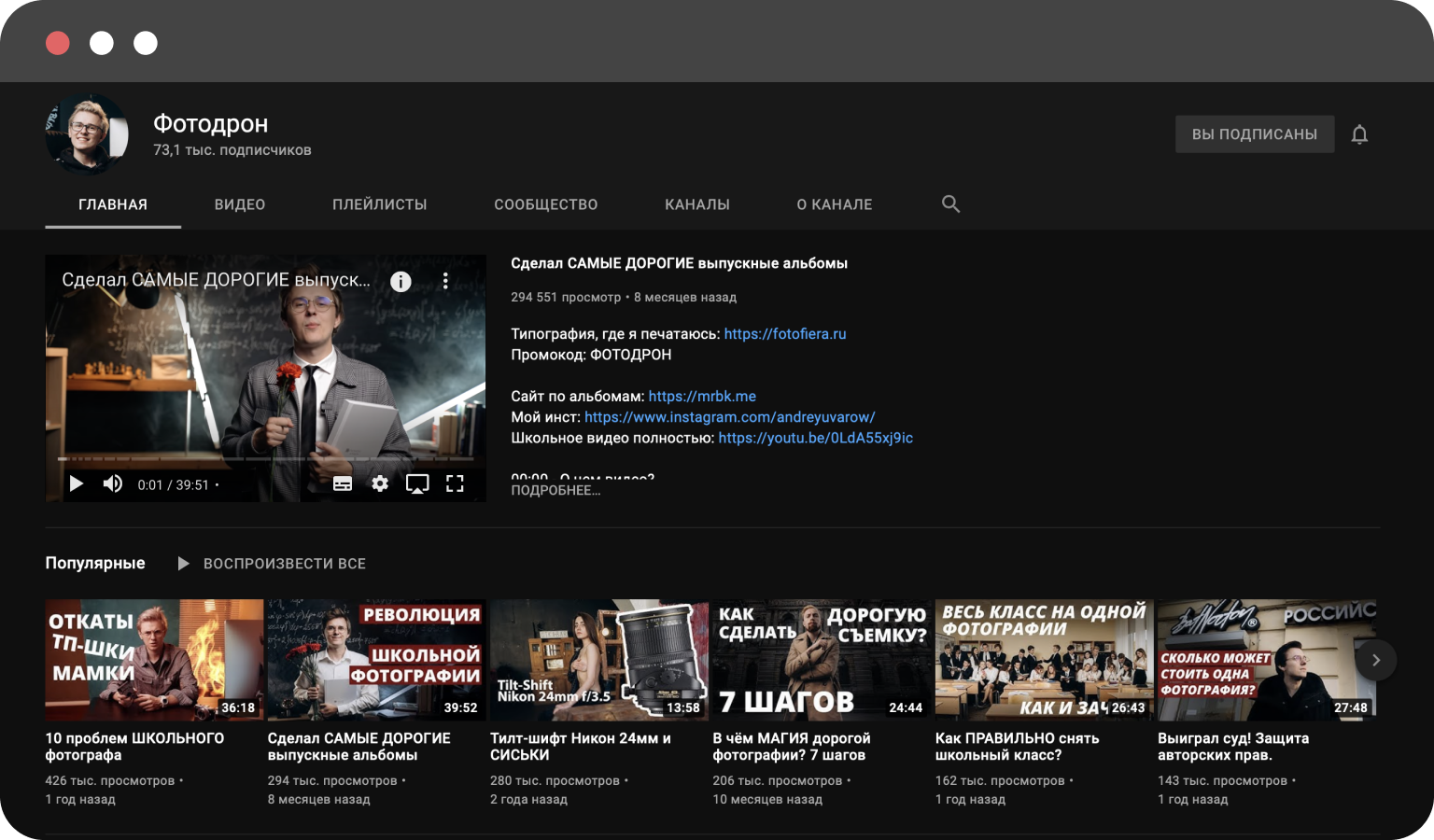
Task: Click 73,1 тыс. подписчиков text
Action: pyautogui.click(x=232, y=150)
